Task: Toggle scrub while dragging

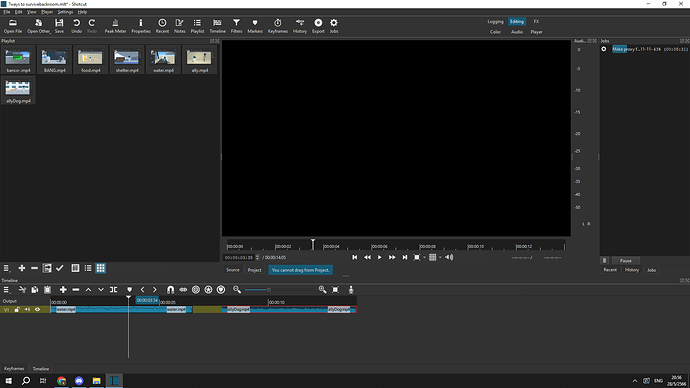Action: point(183,289)
